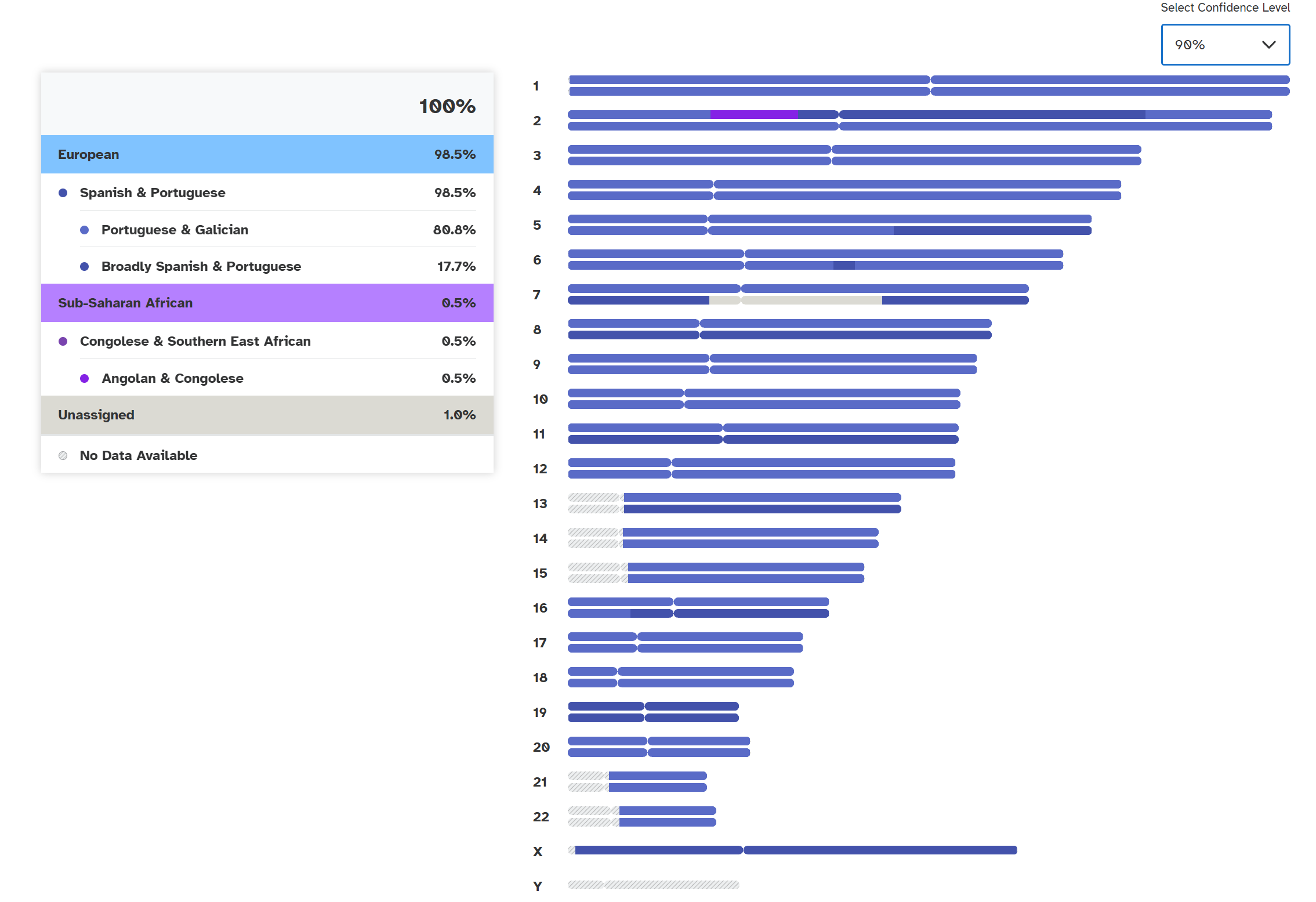
Task: Click the European category header row
Action: (267, 154)
